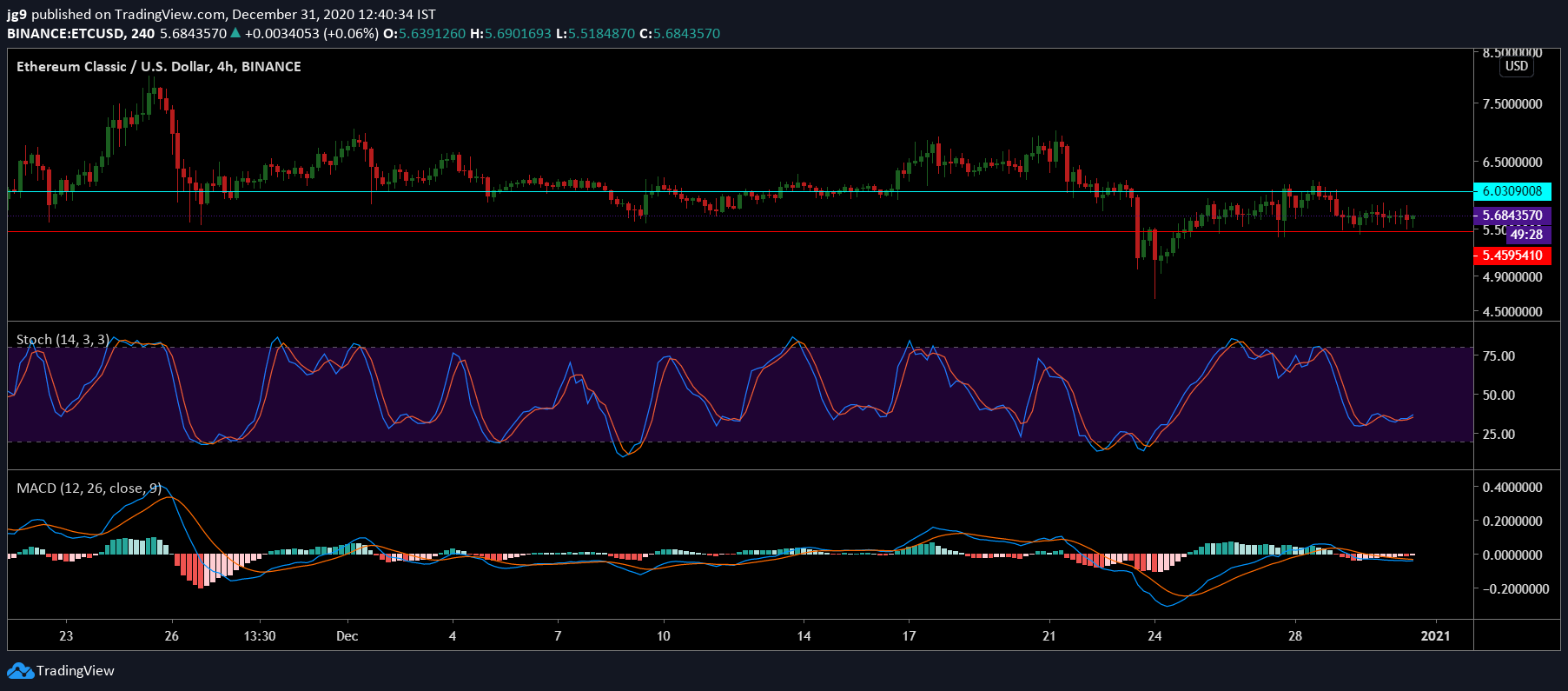Click the 28 date label on time axis
Viewport: 1568px width, 691px height.
tap(1295, 636)
